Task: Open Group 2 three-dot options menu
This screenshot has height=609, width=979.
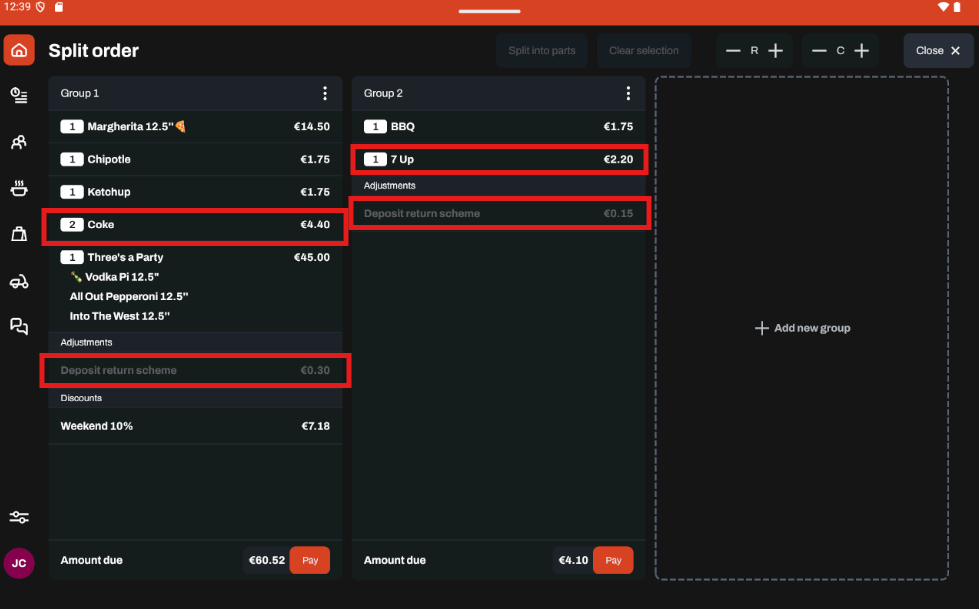Action: (628, 93)
